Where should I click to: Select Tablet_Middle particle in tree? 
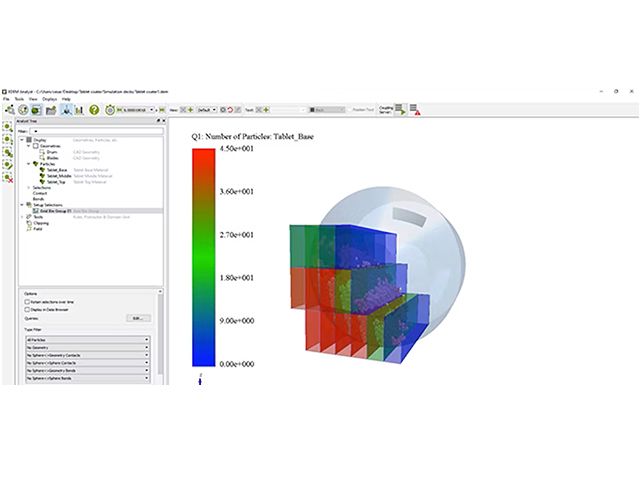pos(59,176)
